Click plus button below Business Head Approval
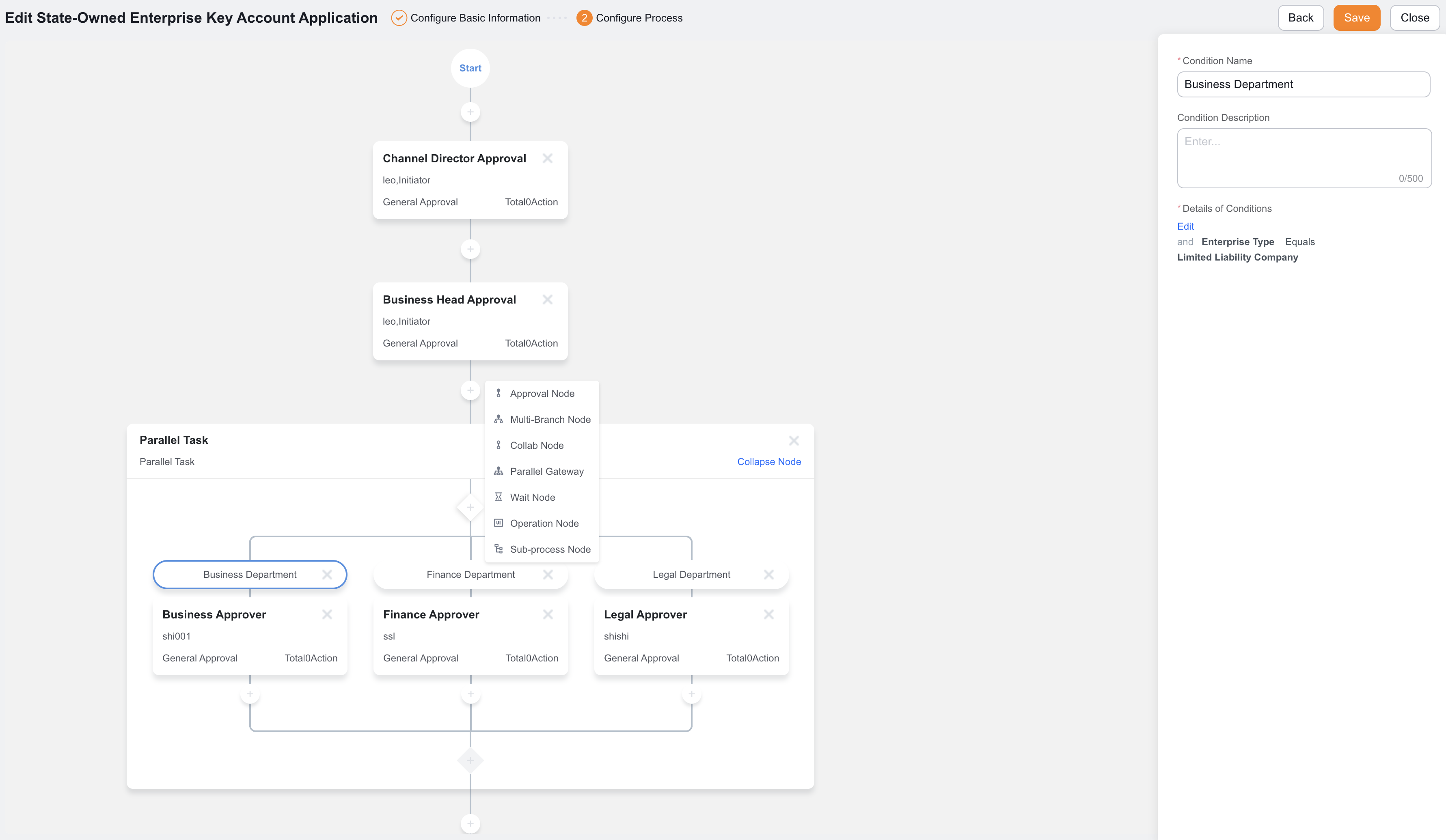The height and width of the screenshot is (840, 1446). (x=470, y=390)
